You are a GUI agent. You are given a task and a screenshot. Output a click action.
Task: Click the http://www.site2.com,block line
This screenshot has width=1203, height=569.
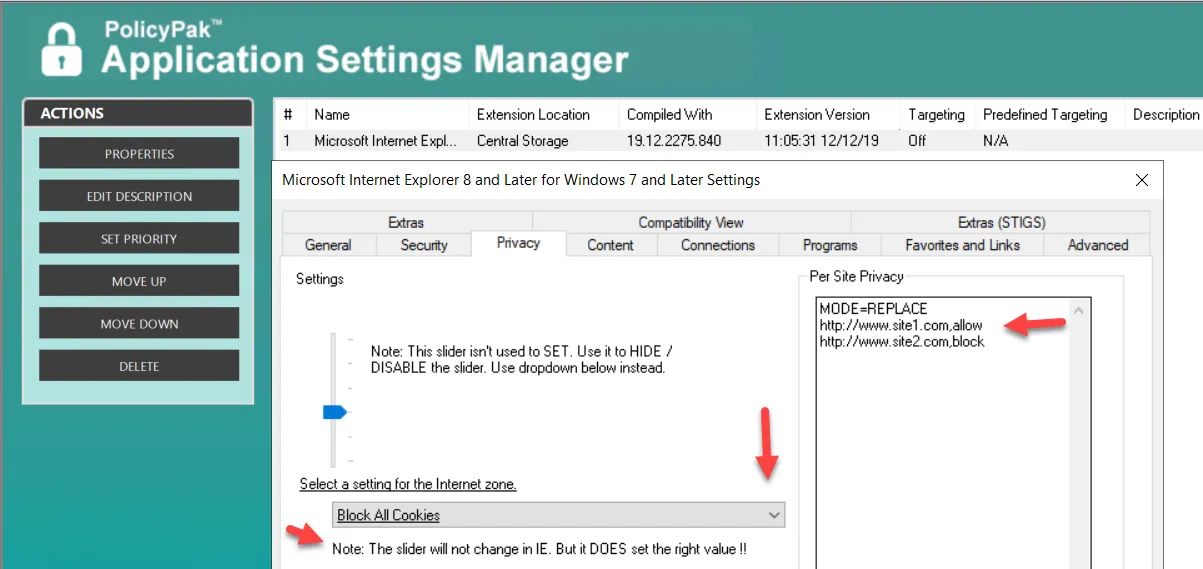click(x=902, y=341)
